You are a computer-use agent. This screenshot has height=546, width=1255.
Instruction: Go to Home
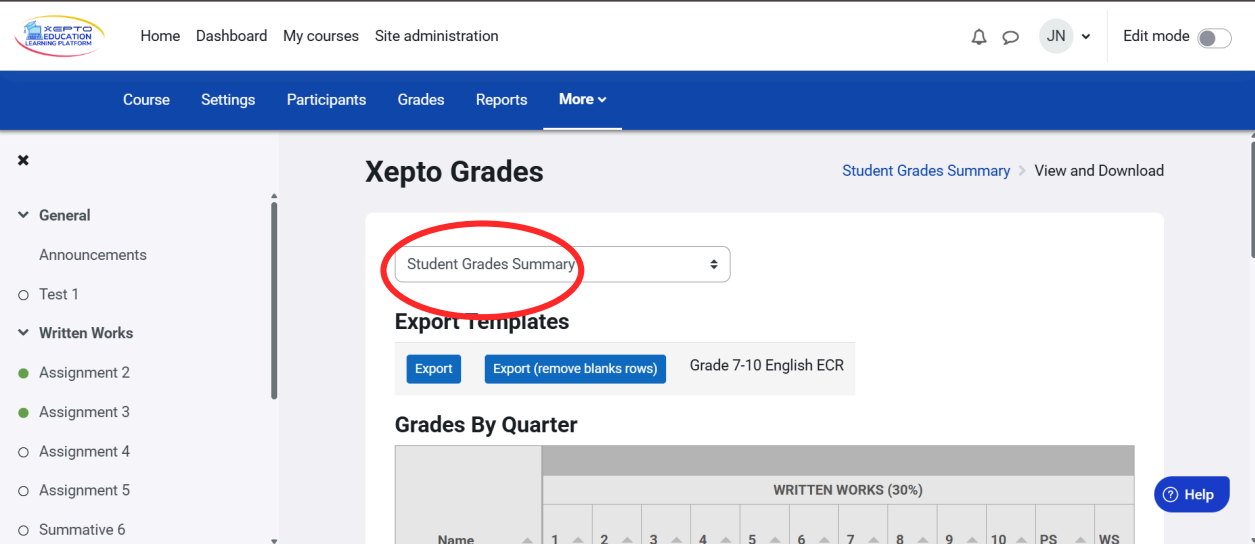[x=160, y=36]
